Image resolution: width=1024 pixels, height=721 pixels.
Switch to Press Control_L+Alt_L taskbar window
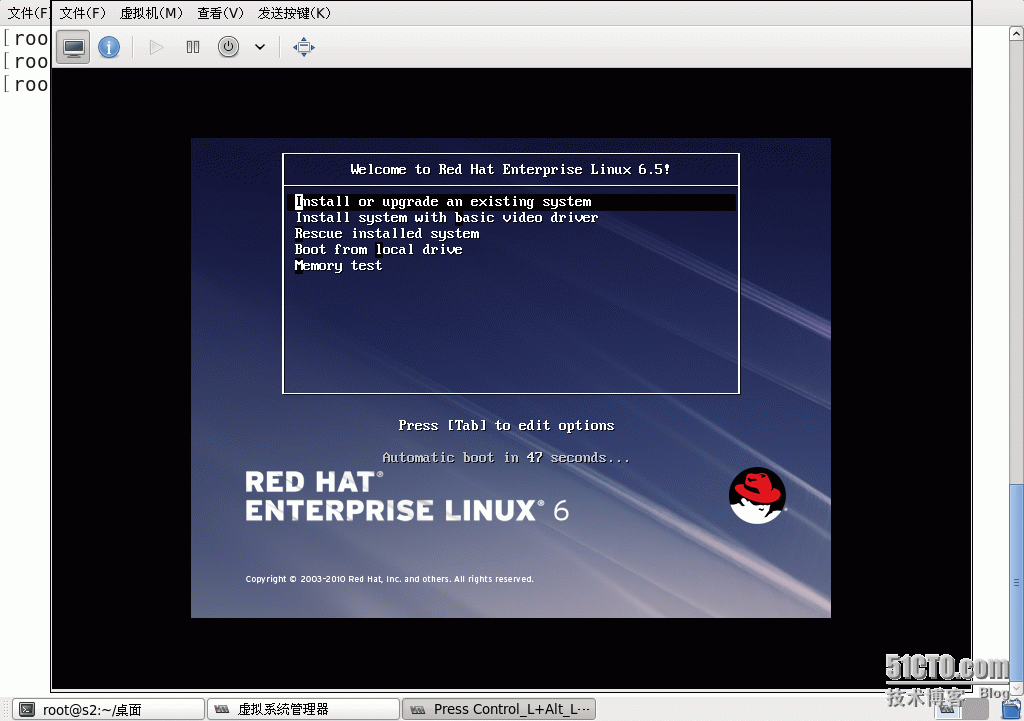498,709
